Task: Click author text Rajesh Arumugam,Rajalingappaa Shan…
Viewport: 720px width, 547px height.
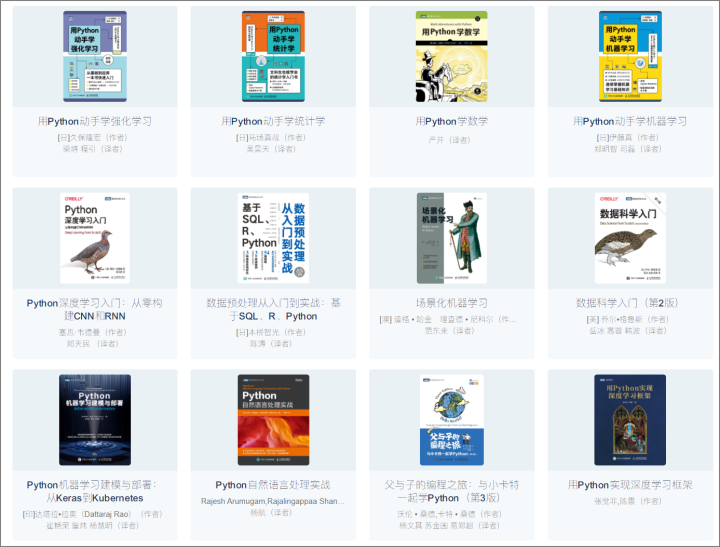Action: tap(273, 501)
